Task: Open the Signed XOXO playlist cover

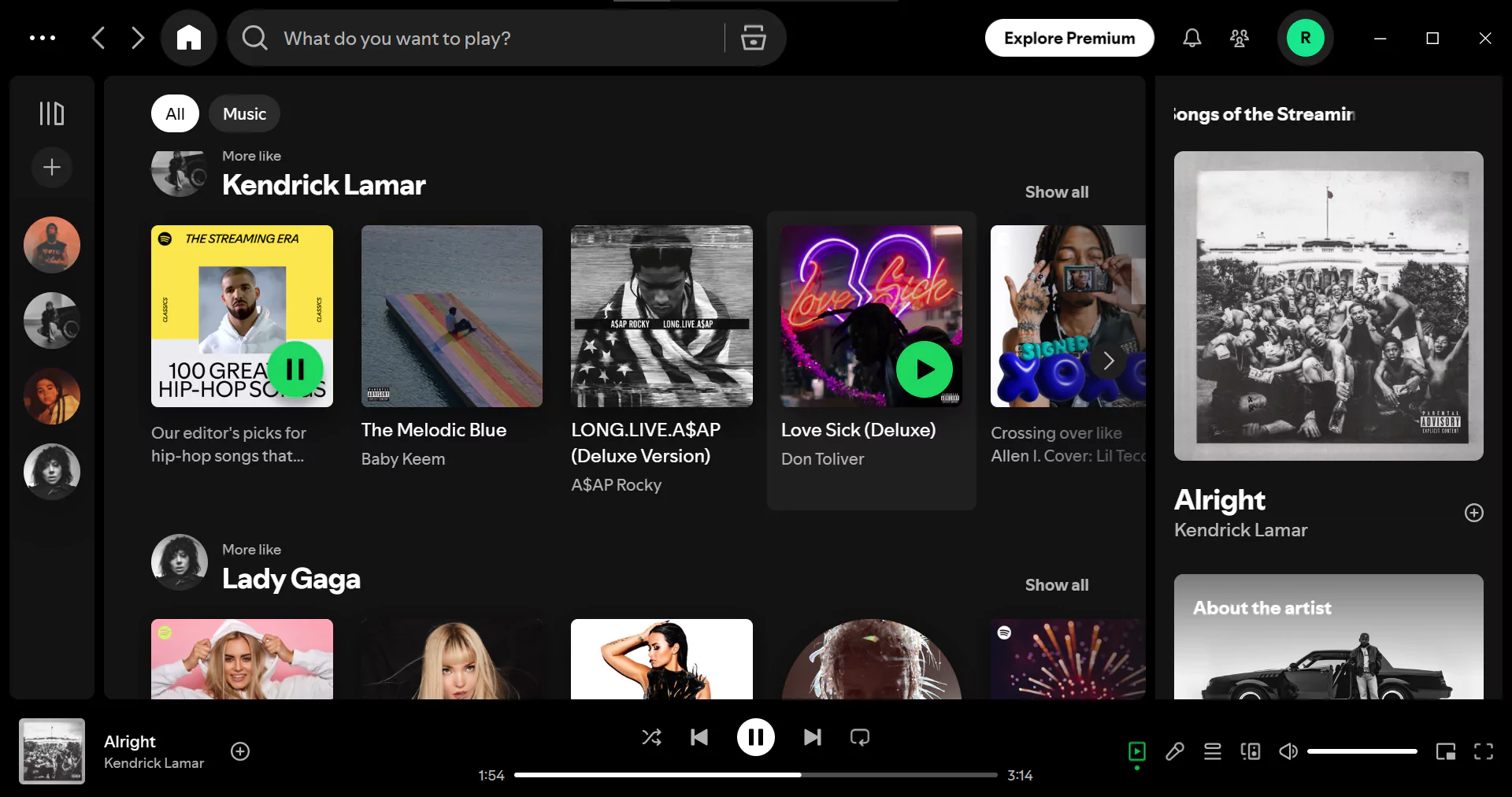Action: pos(1068,316)
